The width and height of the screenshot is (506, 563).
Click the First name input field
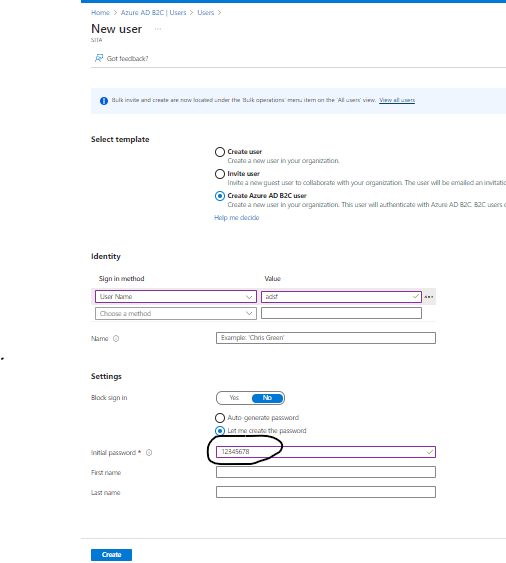coord(326,472)
